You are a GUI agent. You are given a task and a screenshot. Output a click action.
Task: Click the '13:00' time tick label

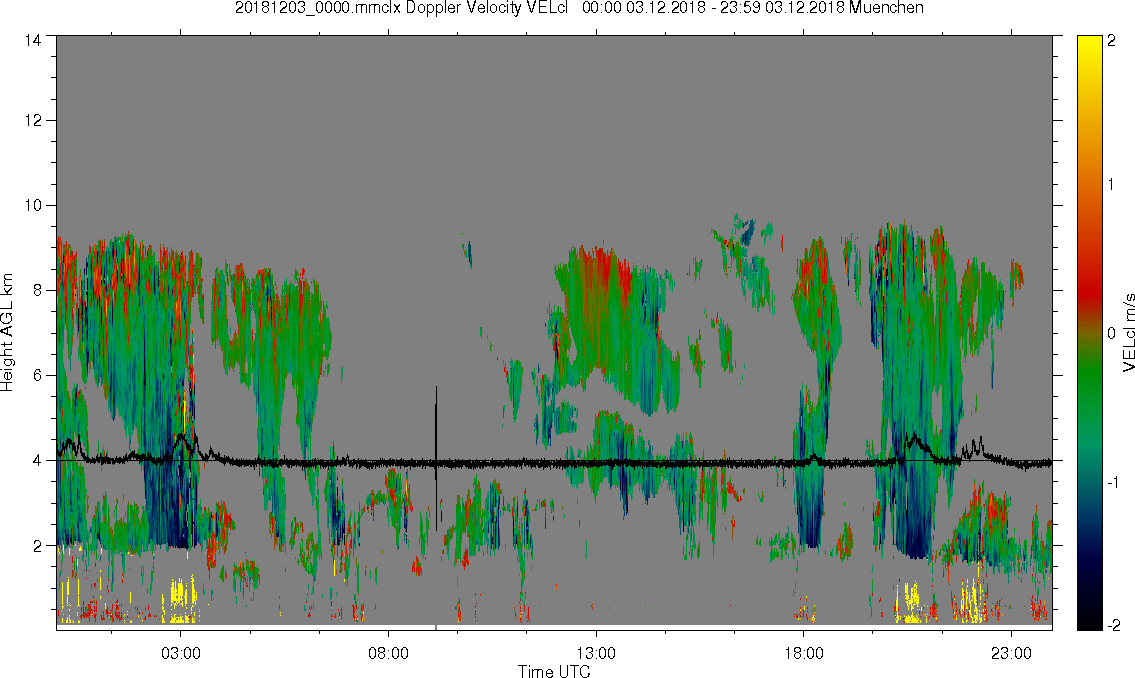coord(596,653)
